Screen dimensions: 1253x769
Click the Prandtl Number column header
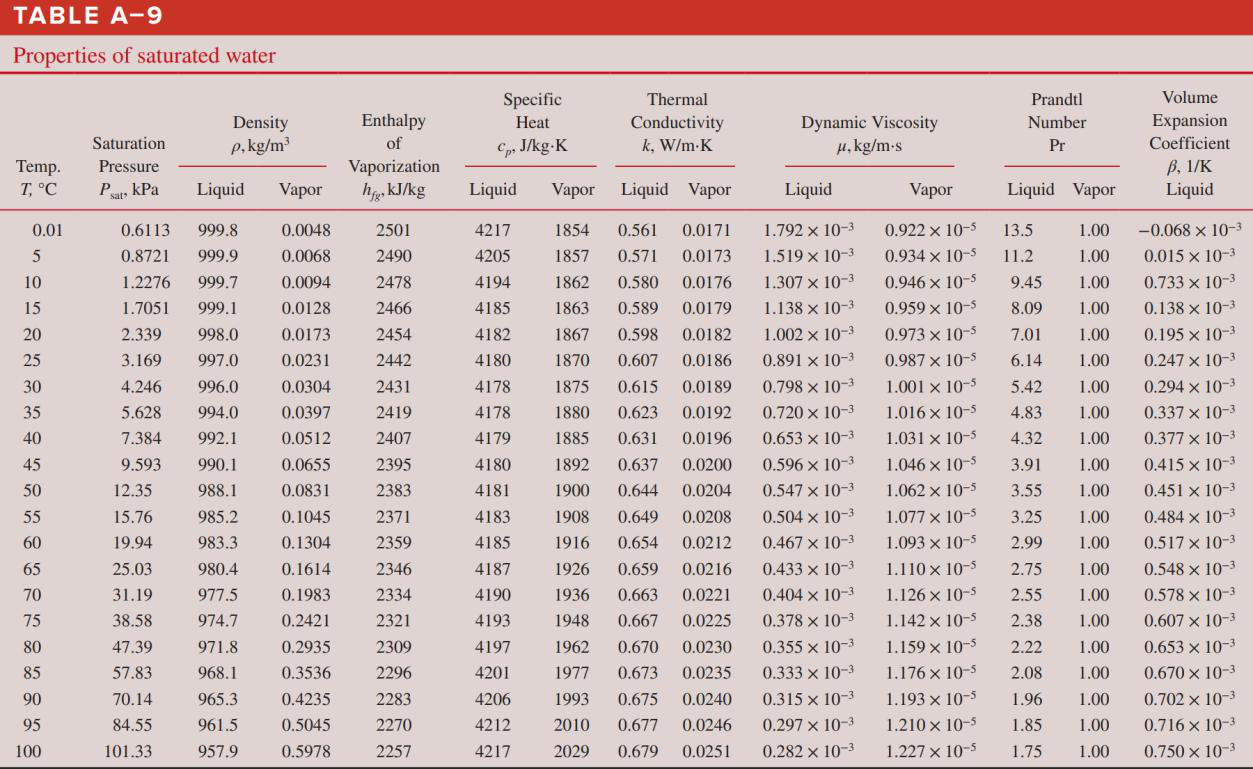(1058, 122)
